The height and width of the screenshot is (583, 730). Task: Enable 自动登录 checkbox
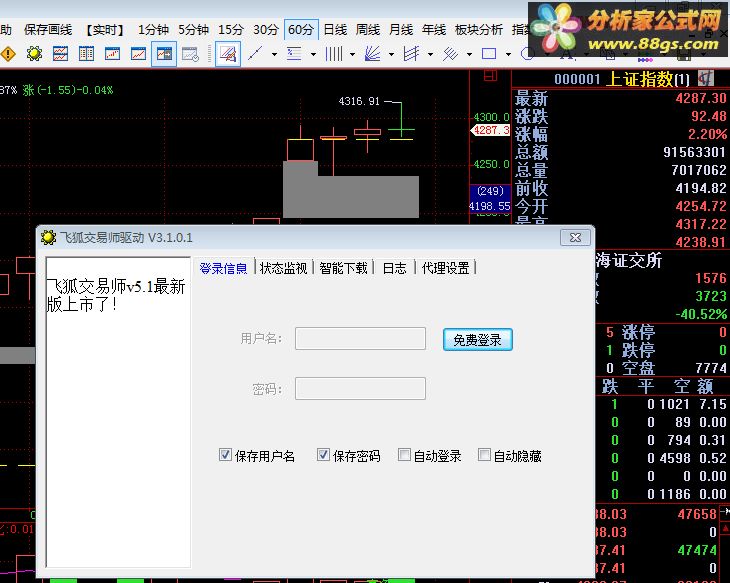pos(404,454)
